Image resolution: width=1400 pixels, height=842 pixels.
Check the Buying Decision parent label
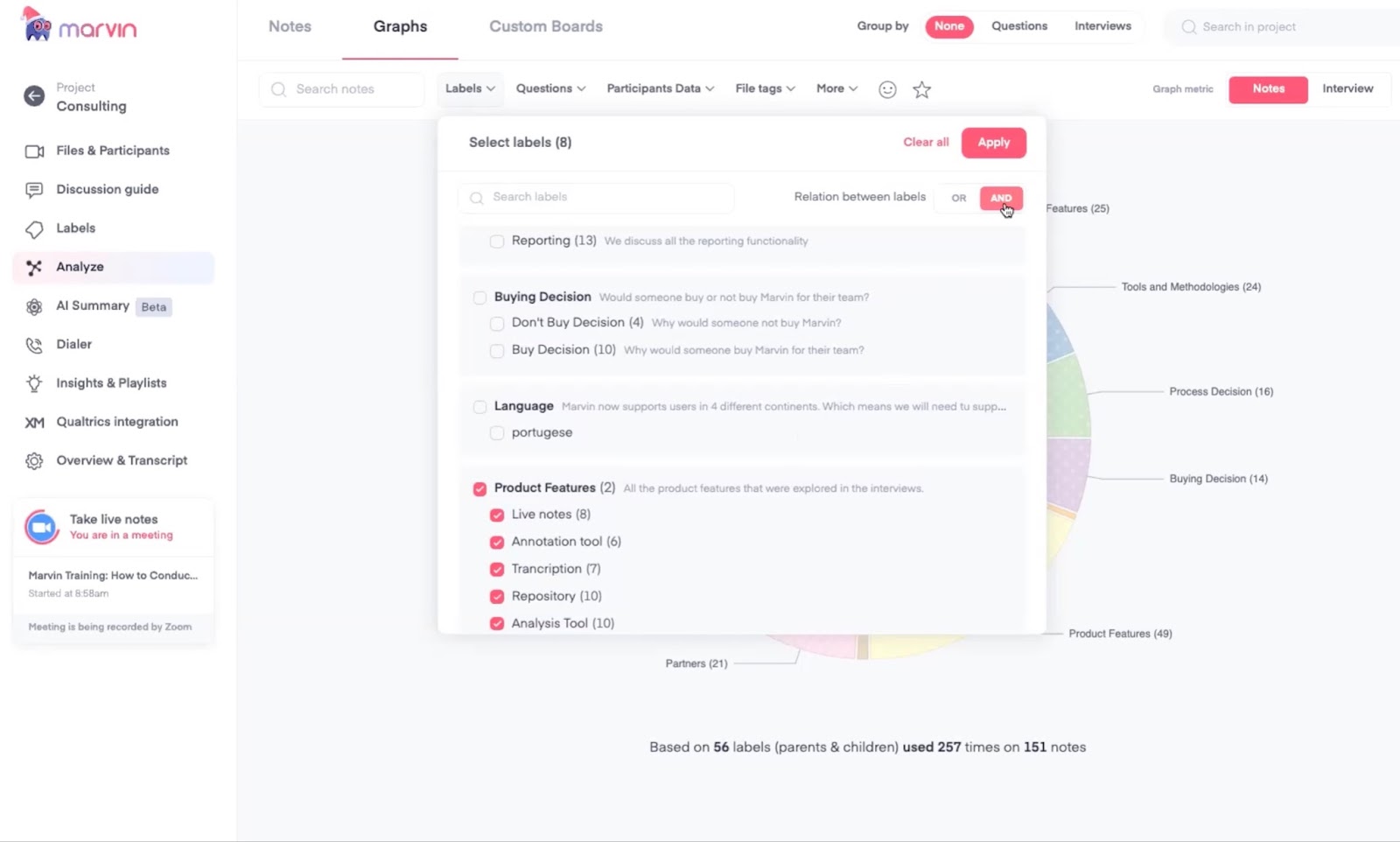479,298
